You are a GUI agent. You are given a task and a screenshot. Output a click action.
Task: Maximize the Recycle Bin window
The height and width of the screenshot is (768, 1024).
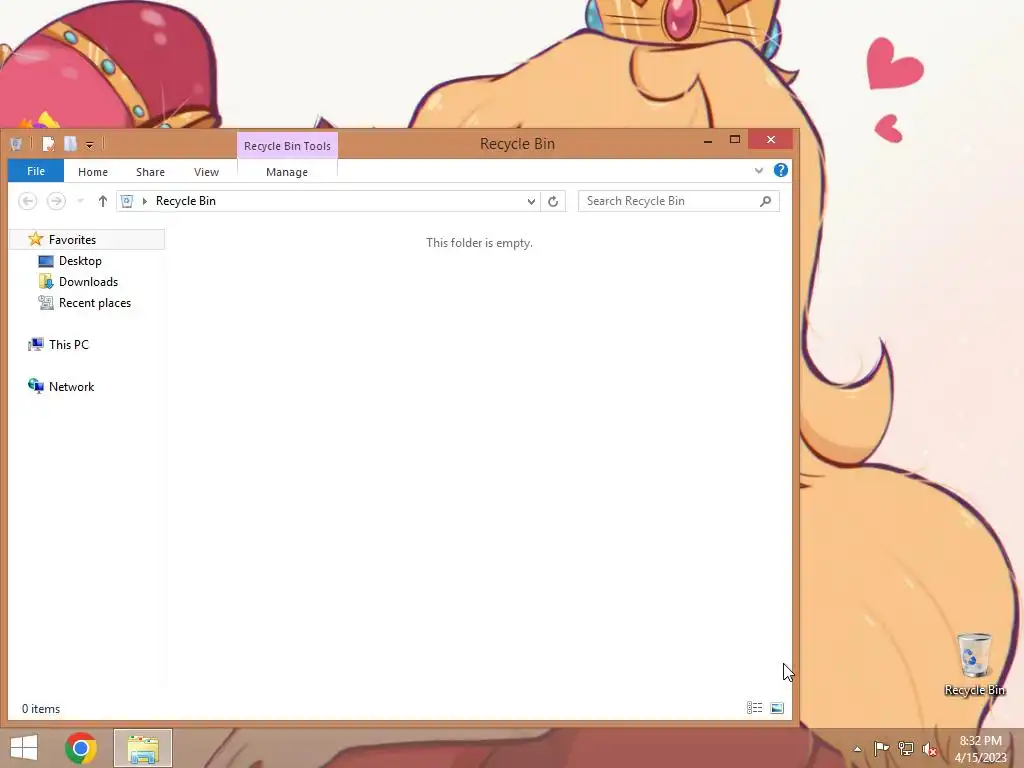[735, 139]
